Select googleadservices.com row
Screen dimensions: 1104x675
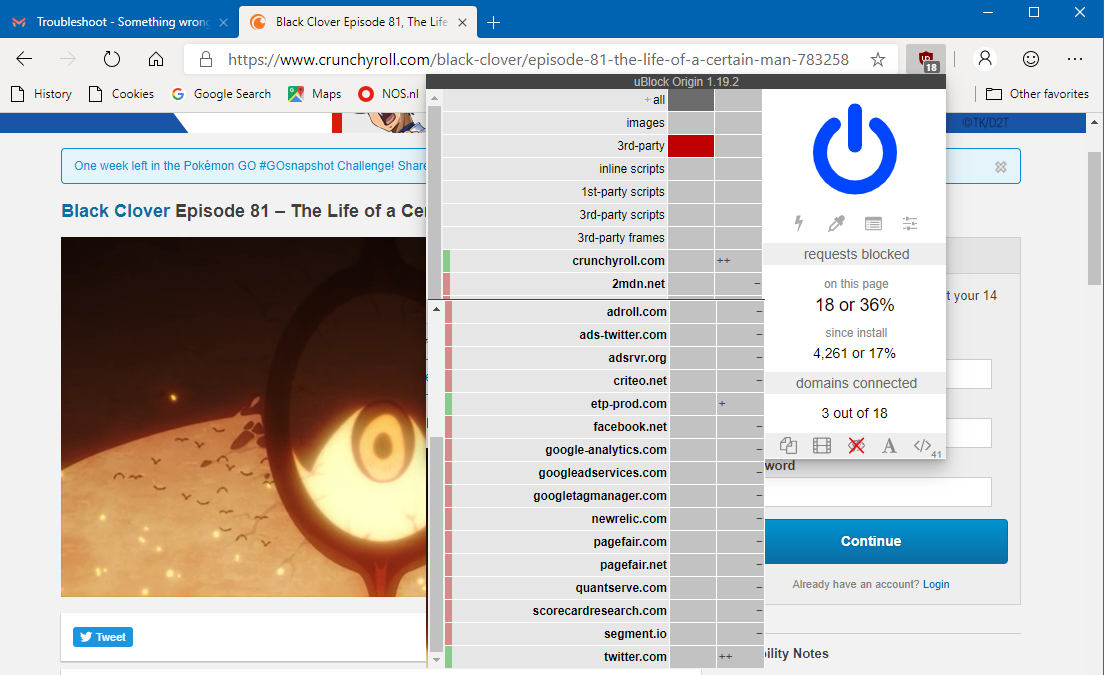(556, 472)
